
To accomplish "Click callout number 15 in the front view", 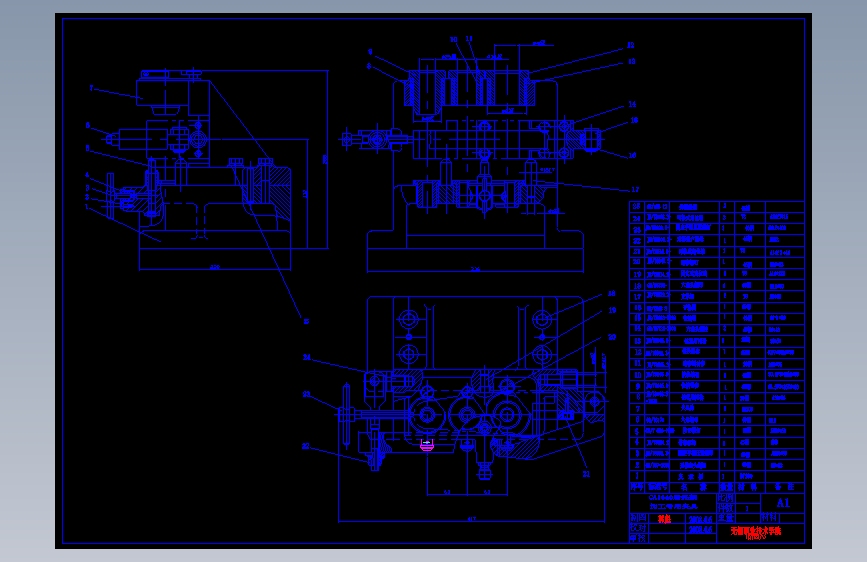I will point(634,120).
